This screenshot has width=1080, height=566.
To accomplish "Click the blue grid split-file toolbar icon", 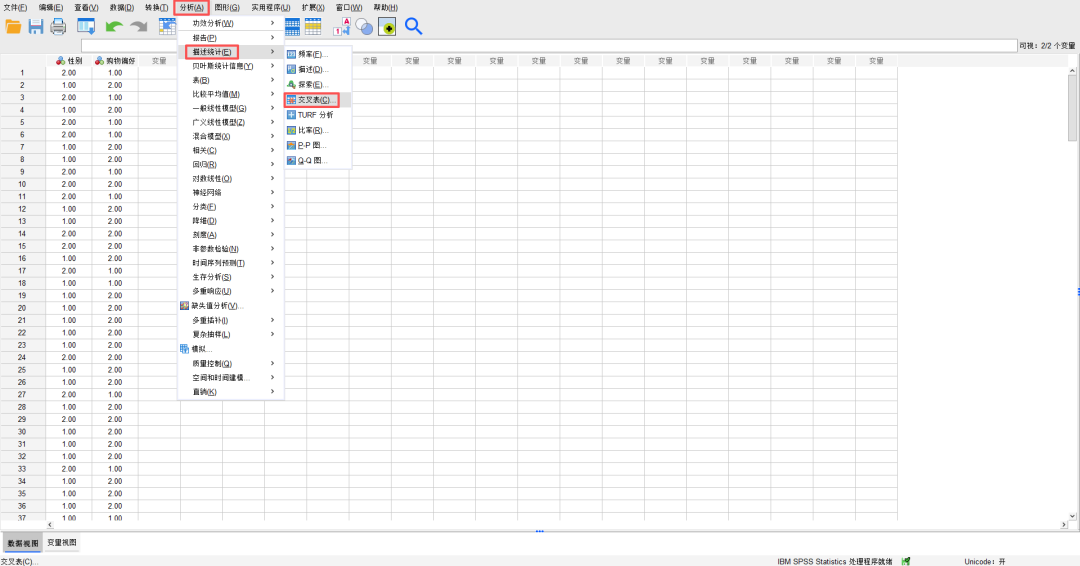I will 292,27.
